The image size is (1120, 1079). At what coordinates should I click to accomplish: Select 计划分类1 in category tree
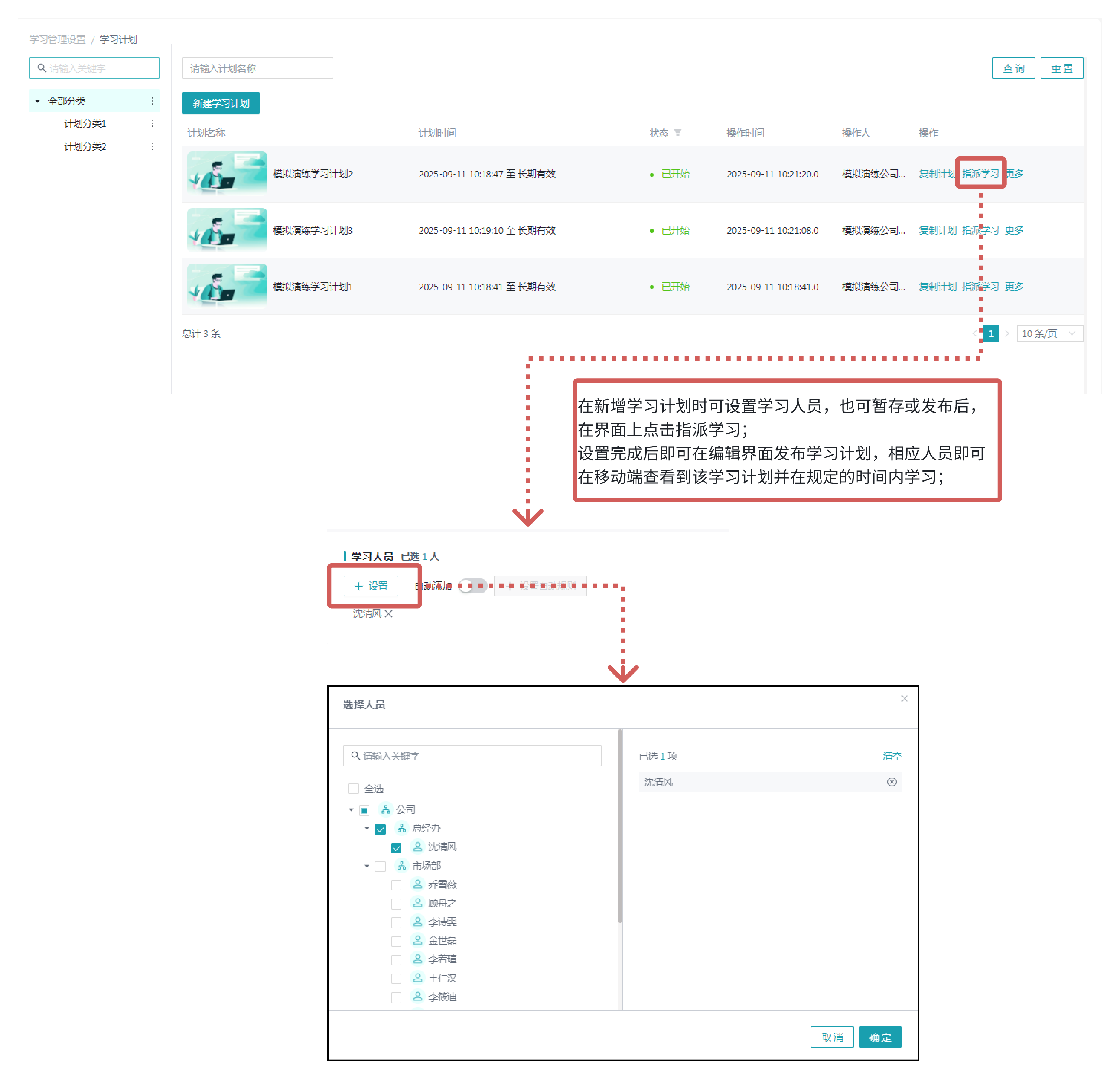85,123
